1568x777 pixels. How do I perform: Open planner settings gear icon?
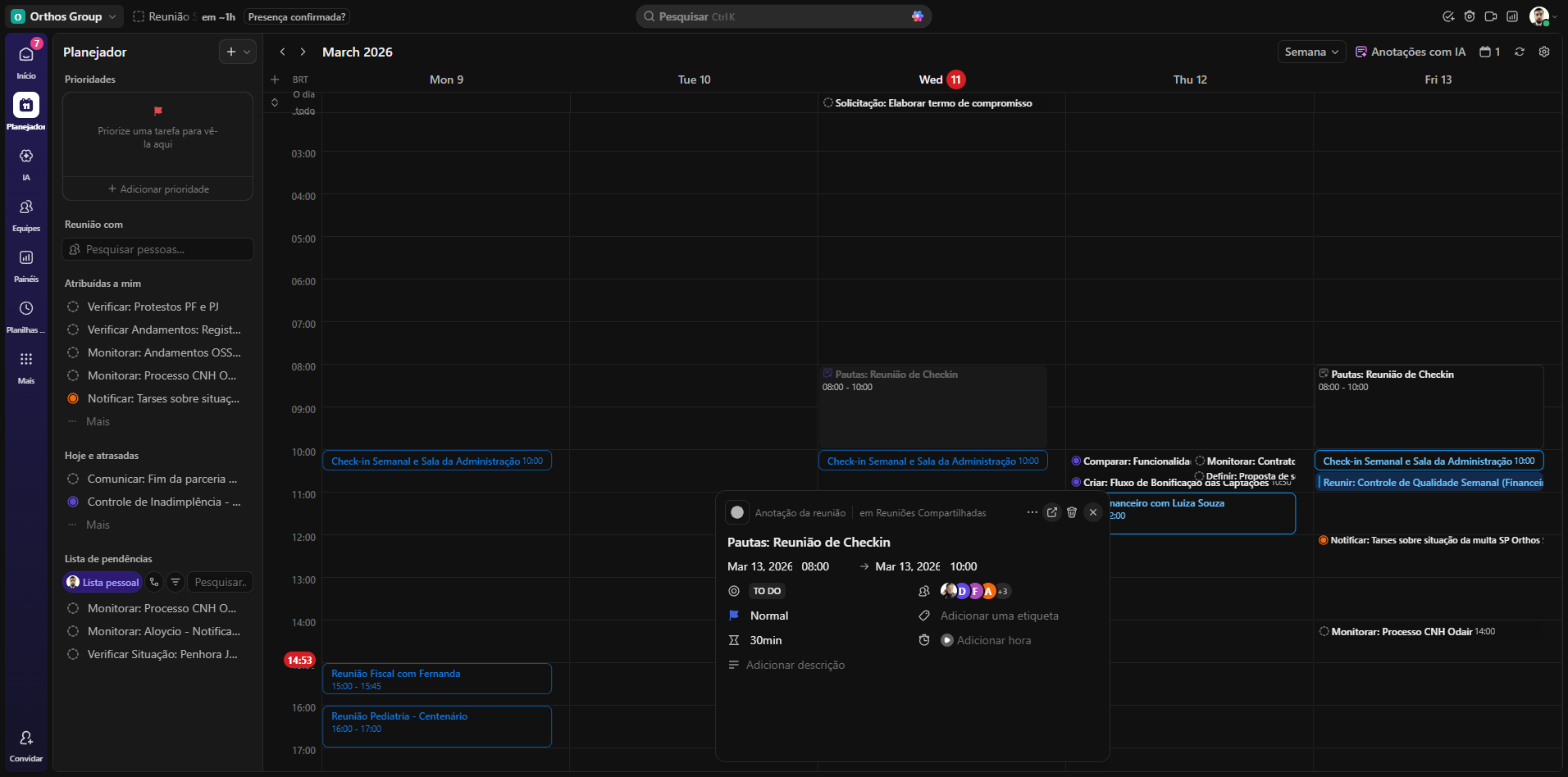point(1544,52)
